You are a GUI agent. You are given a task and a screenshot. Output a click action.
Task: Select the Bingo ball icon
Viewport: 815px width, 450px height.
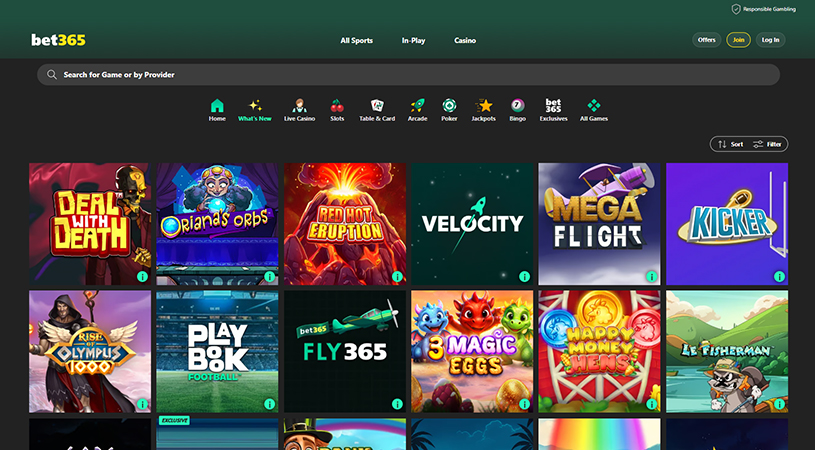[517, 106]
